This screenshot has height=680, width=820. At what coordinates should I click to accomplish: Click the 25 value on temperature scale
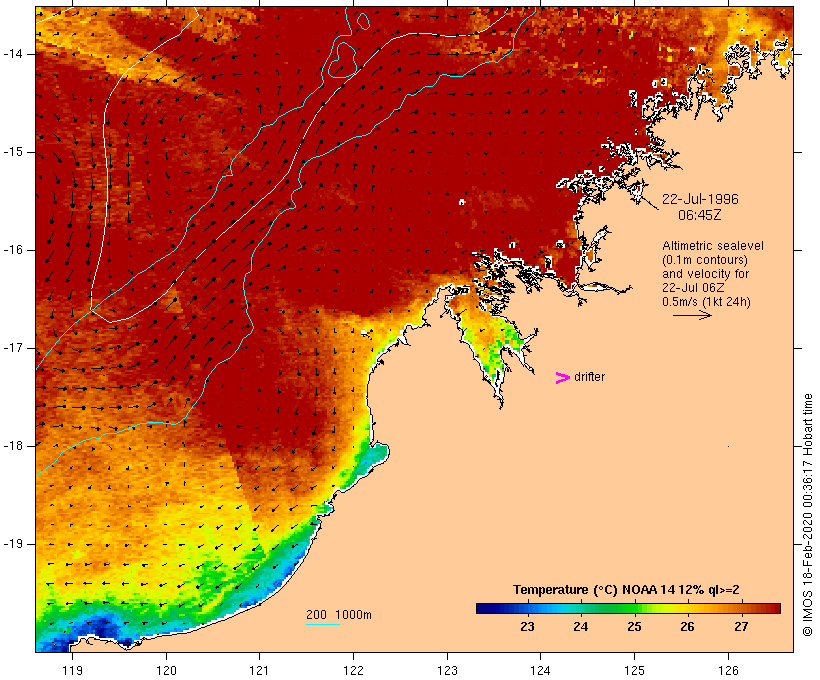pyautogui.click(x=634, y=627)
